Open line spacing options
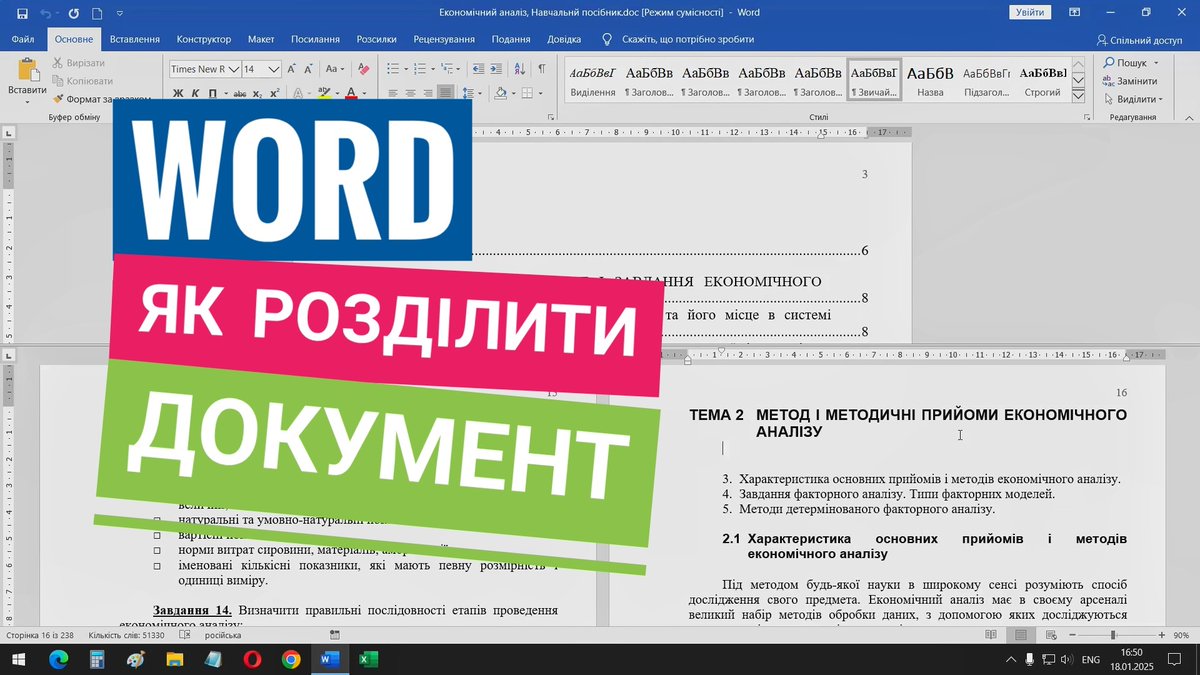Viewport: 1200px width, 675px height. [x=472, y=93]
